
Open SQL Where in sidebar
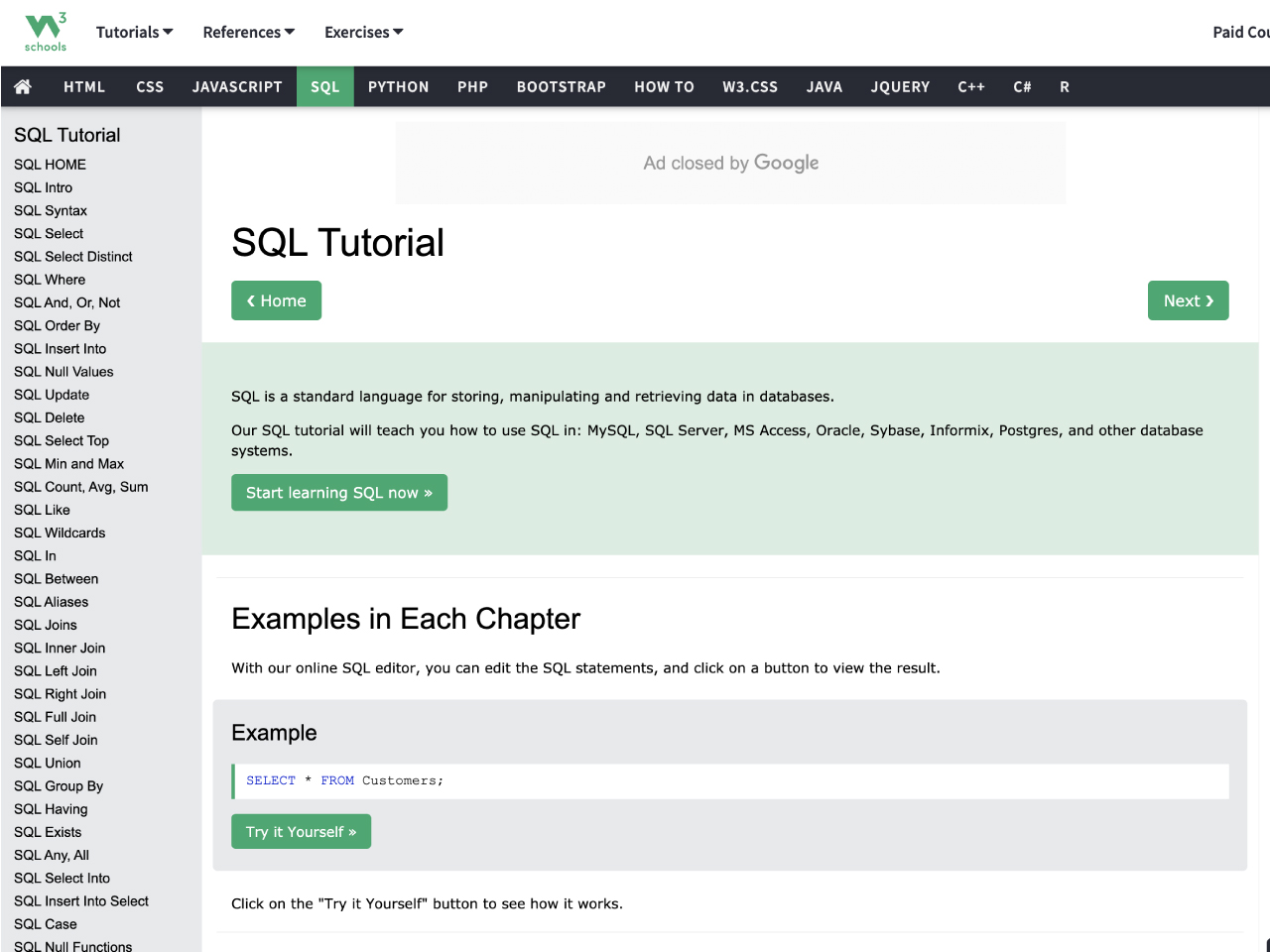coord(50,280)
